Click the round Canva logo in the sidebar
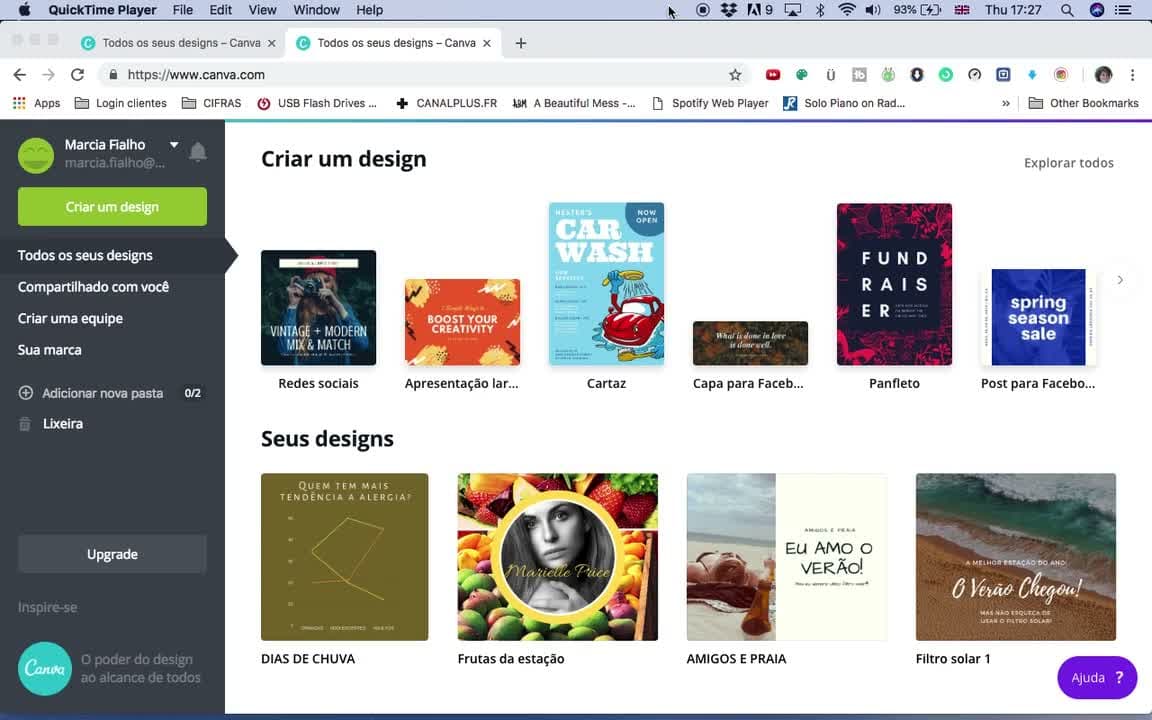This screenshot has width=1152, height=720. [x=45, y=669]
